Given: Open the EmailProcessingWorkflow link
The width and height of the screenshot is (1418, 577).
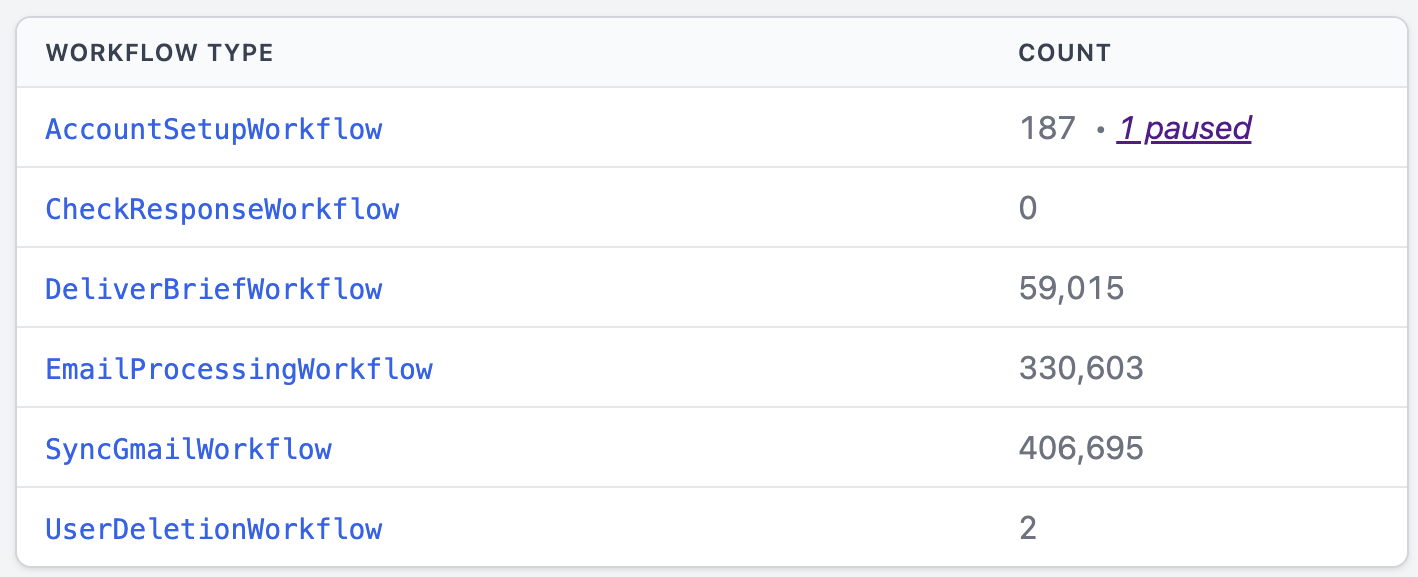Looking at the screenshot, I should pos(239,368).
